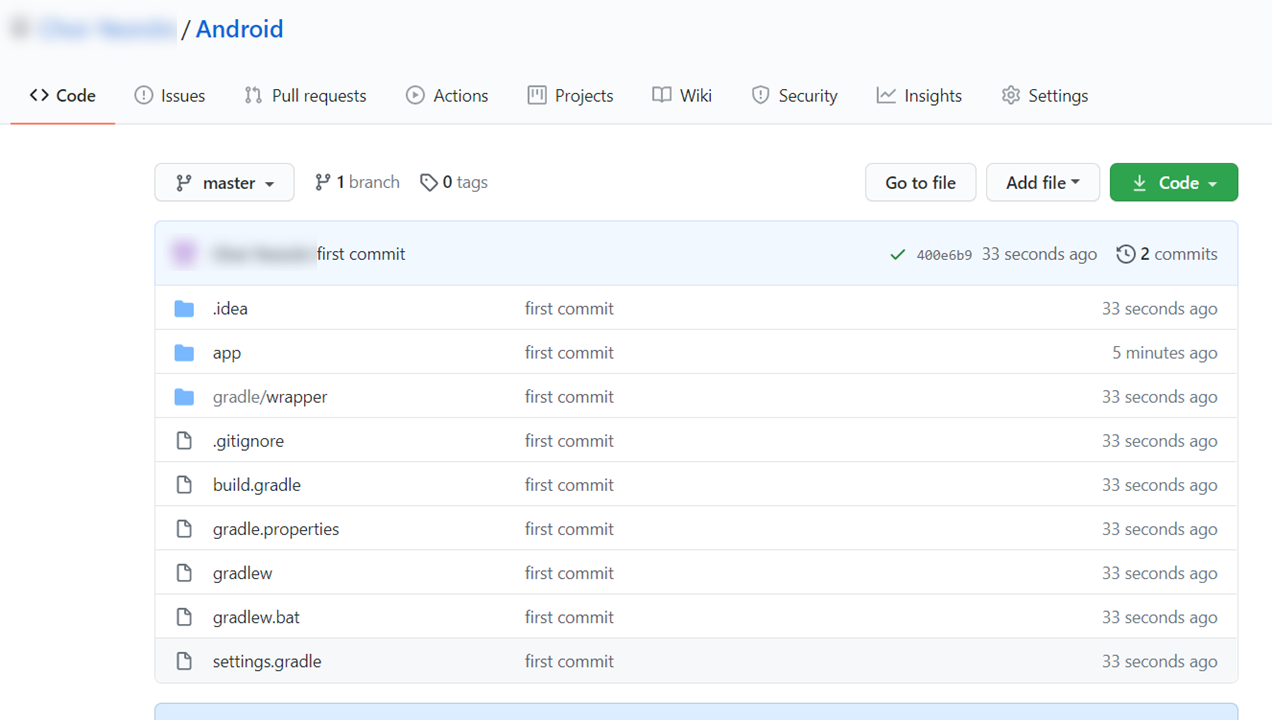Image resolution: width=1272 pixels, height=720 pixels.
Task: View the Security tab
Action: [795, 96]
